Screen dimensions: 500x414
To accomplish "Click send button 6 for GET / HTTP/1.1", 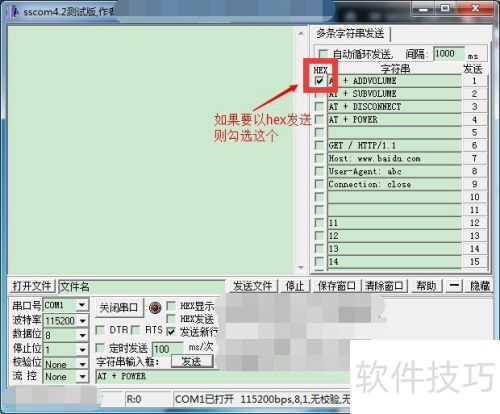I will (x=475, y=145).
